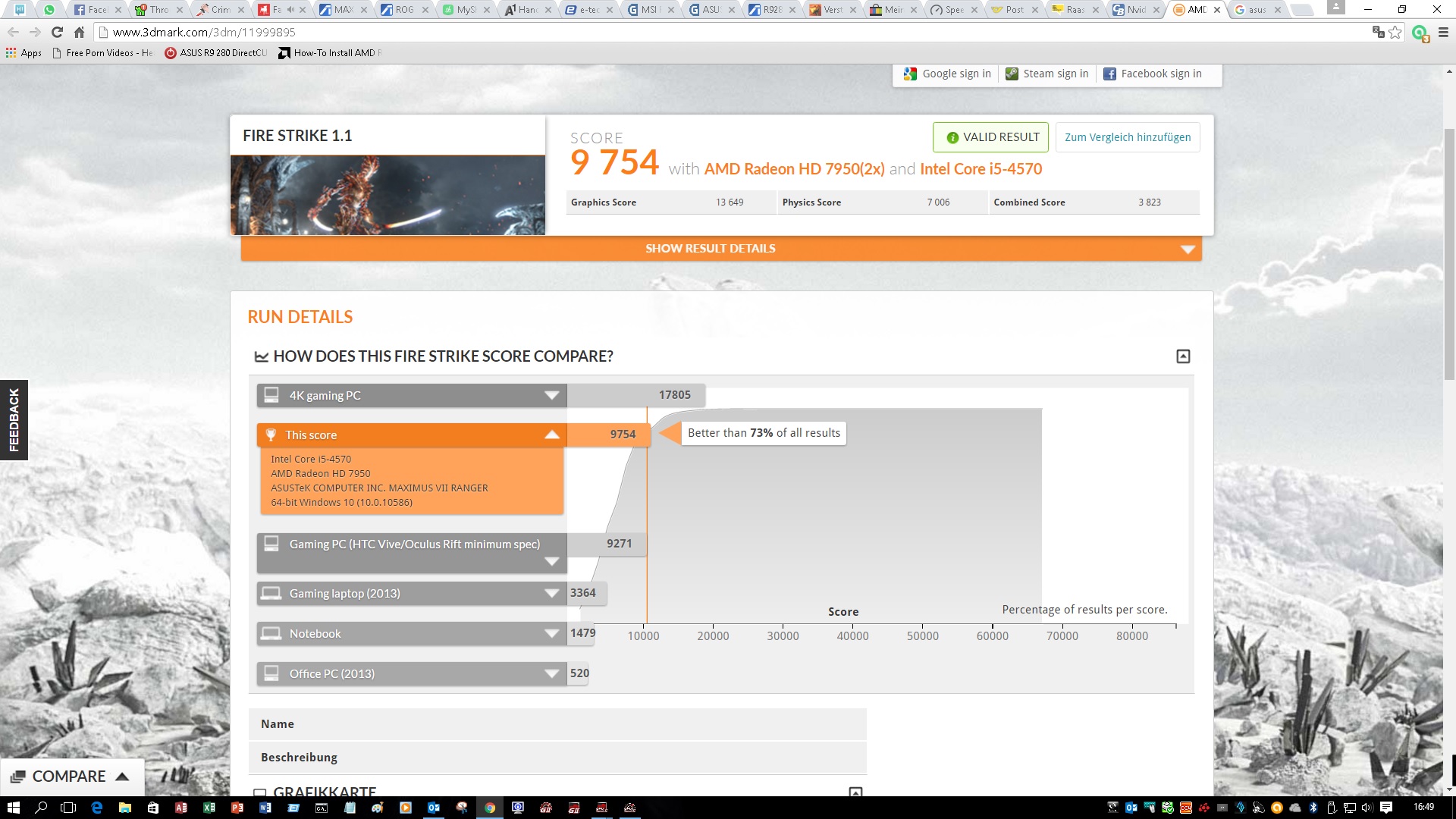
Task: Expand the Office PC (2013) entry
Action: point(551,673)
